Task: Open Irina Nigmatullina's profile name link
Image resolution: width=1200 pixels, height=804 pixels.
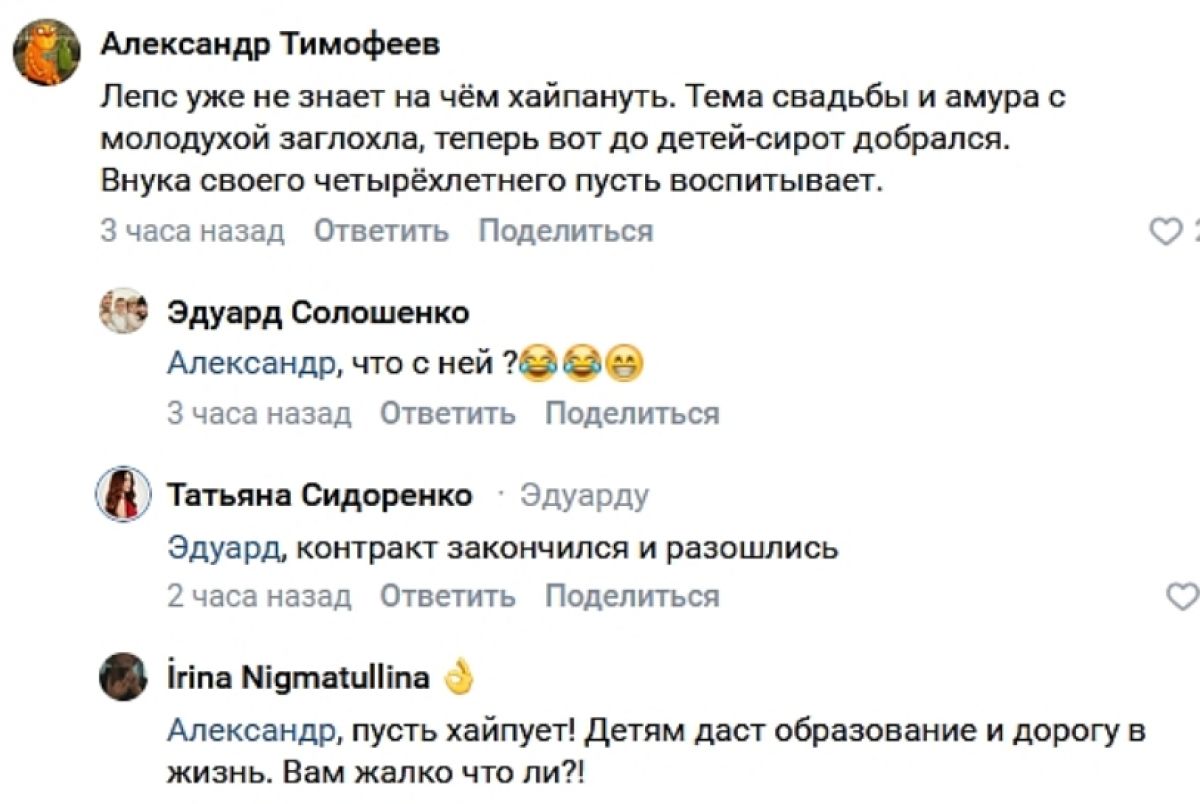Action: [298, 678]
